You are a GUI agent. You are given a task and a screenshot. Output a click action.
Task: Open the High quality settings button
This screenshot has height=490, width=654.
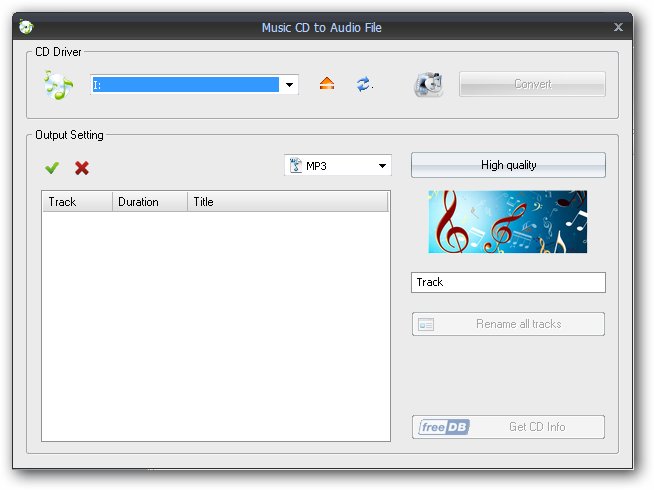pos(508,165)
